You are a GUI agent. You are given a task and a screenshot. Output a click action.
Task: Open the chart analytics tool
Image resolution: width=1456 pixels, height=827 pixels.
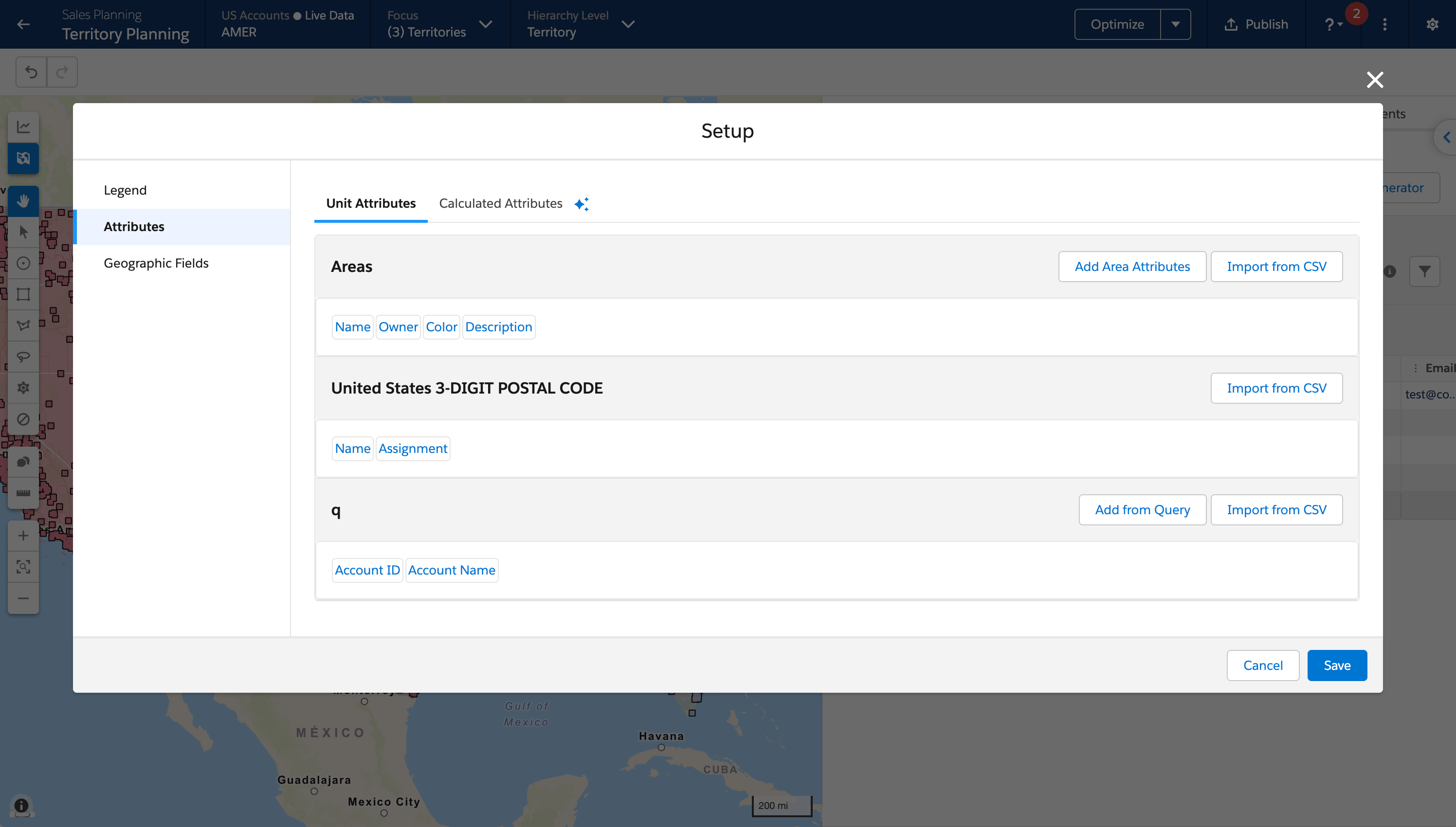click(23, 126)
